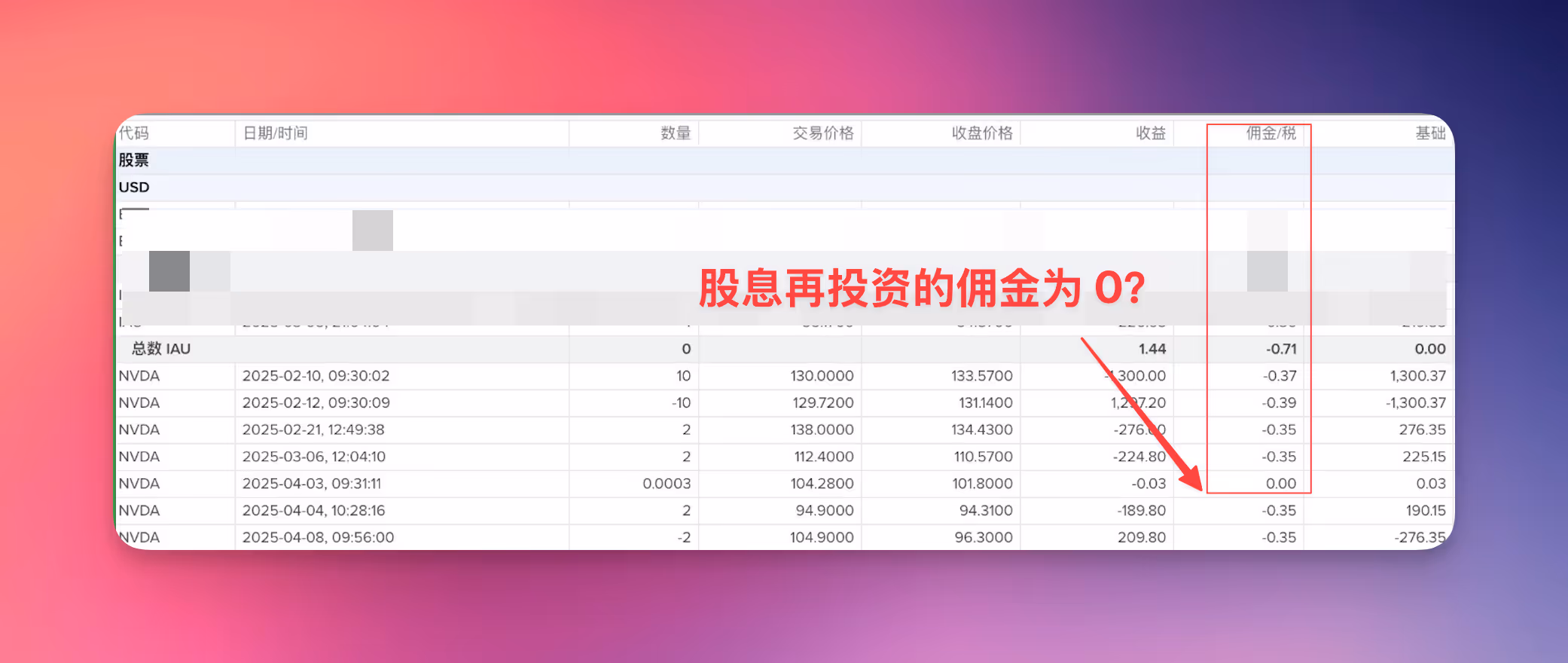Click closing price 131.1400
The height and width of the screenshot is (663, 1568).
(986, 403)
